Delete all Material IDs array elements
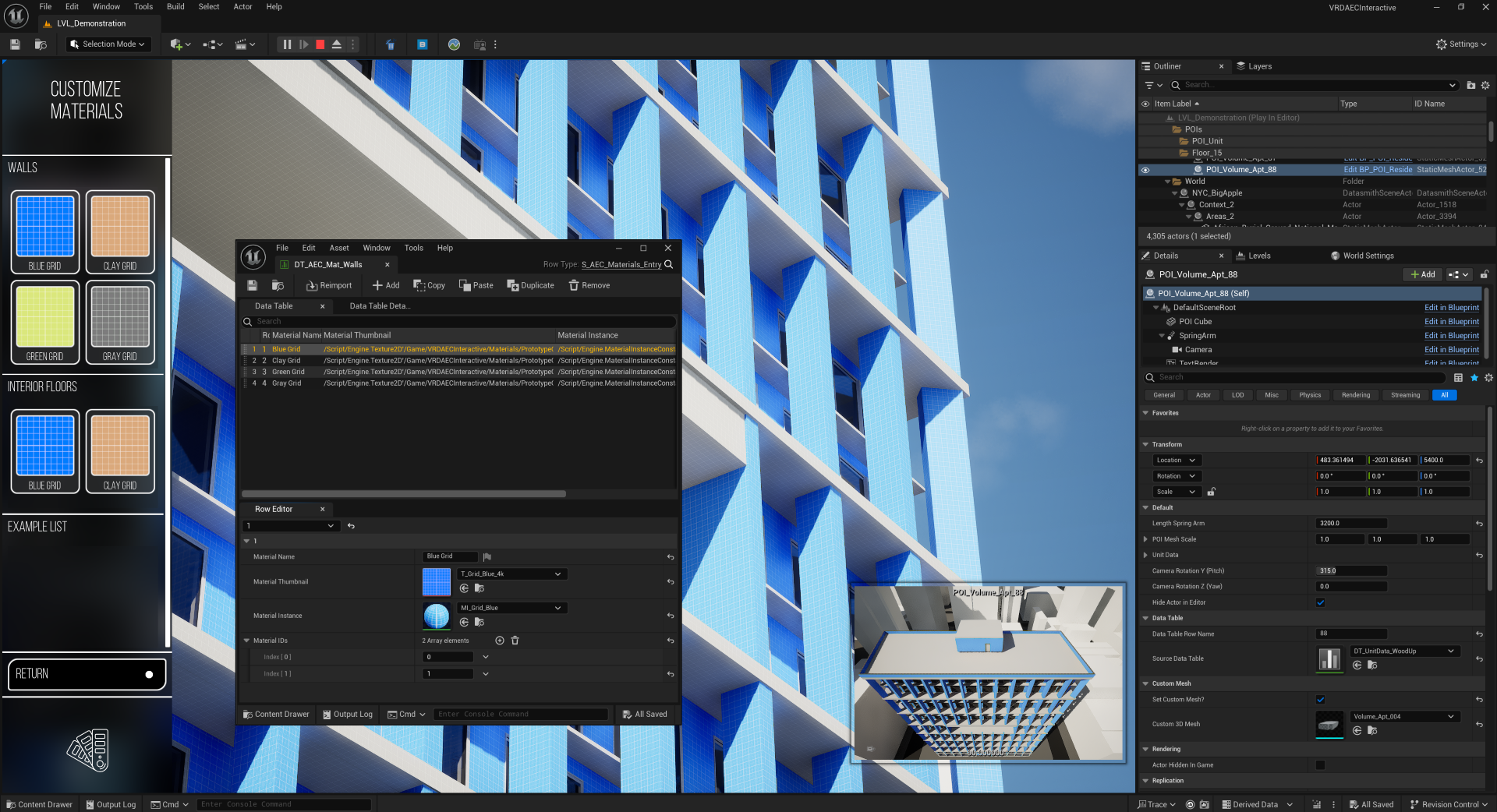 tap(515, 641)
